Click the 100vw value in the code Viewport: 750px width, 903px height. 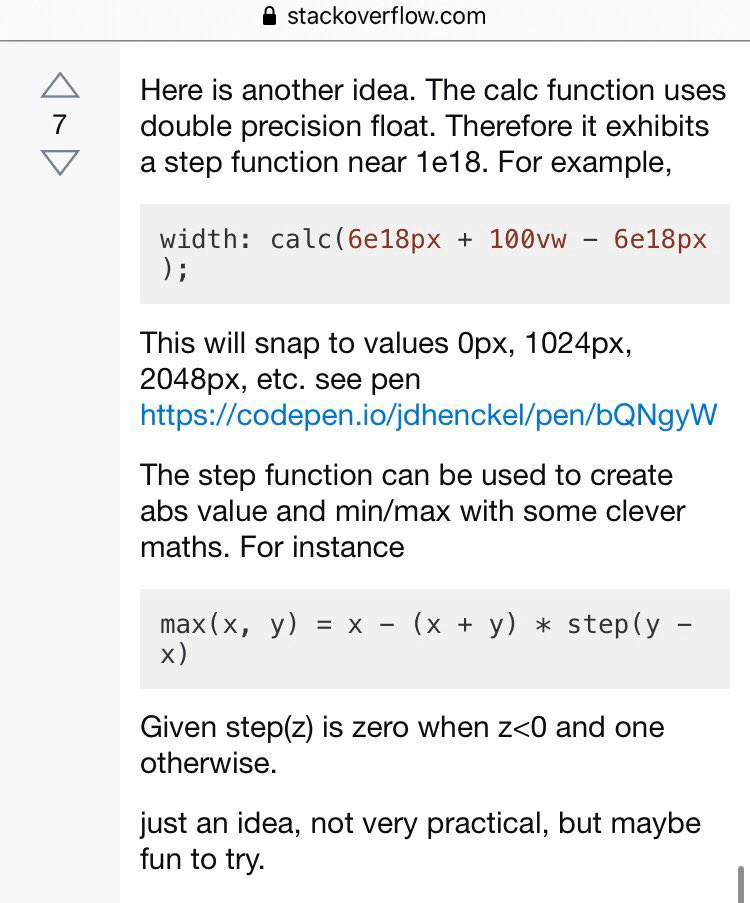(x=528, y=239)
